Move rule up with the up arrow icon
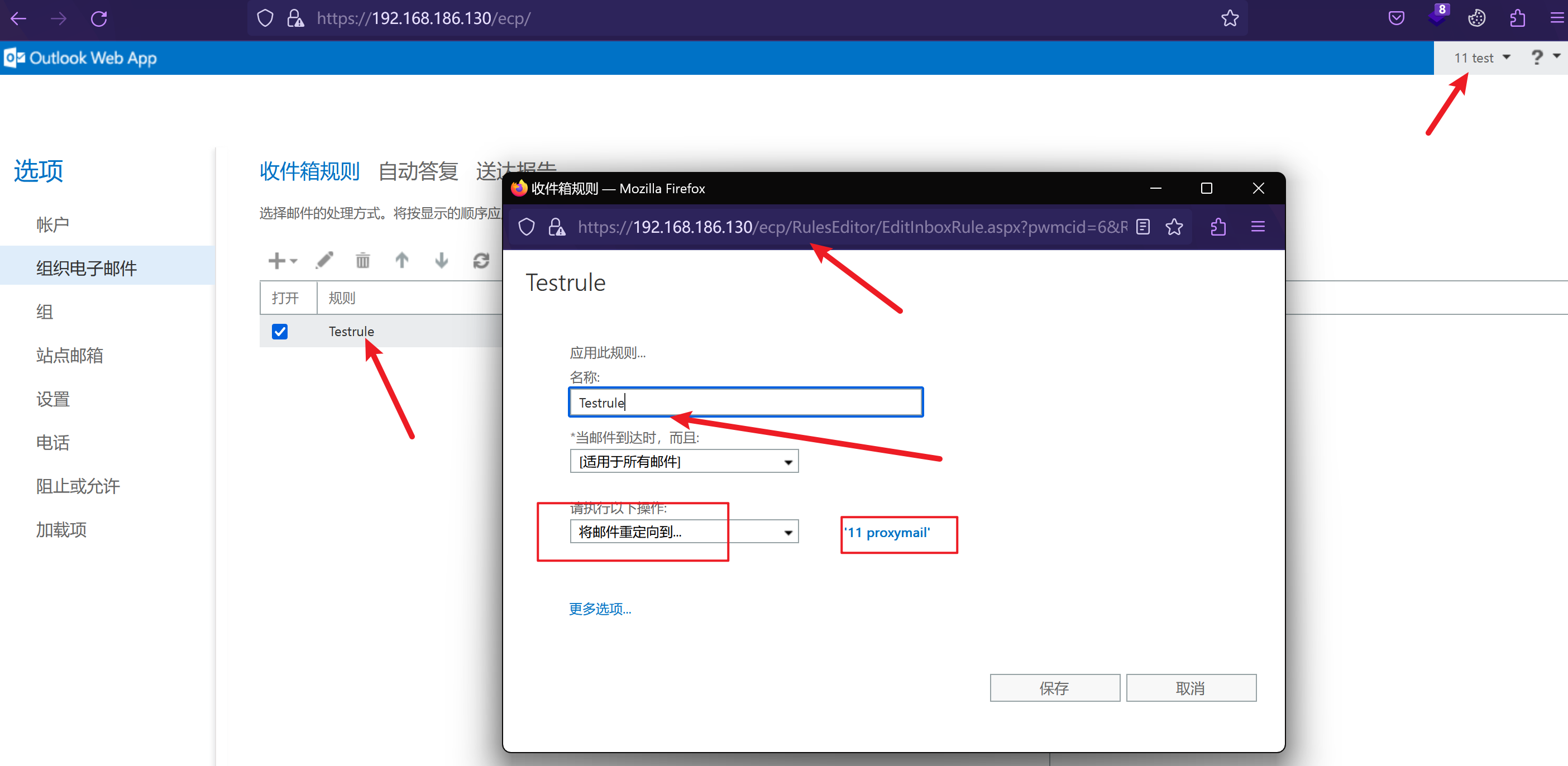Screen dimensions: 1568x766 pos(401,260)
